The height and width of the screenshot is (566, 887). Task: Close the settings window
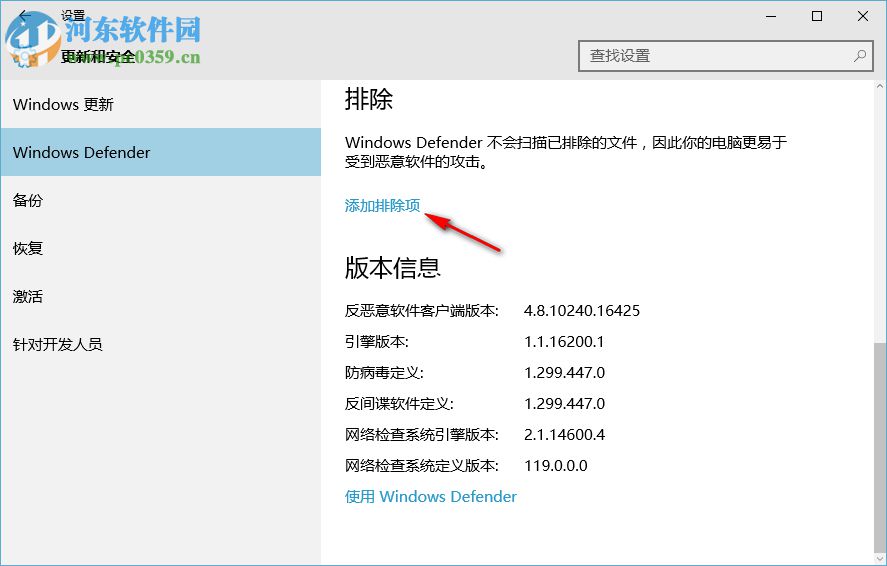(863, 16)
